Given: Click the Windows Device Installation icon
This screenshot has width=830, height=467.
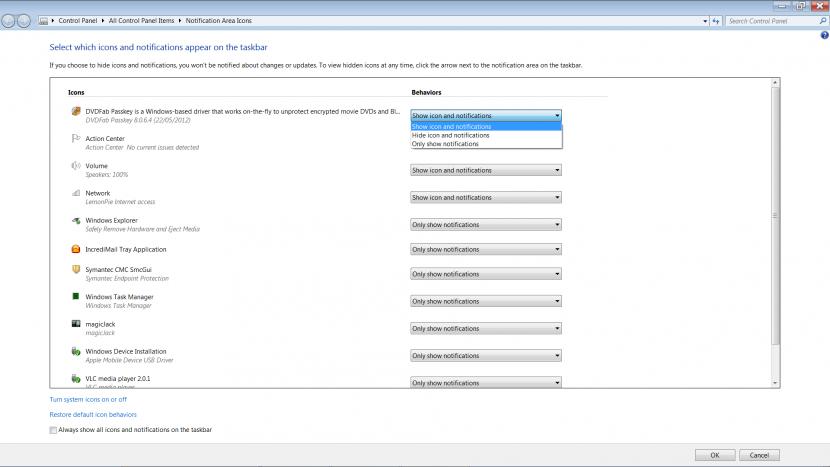Looking at the screenshot, I should [76, 351].
